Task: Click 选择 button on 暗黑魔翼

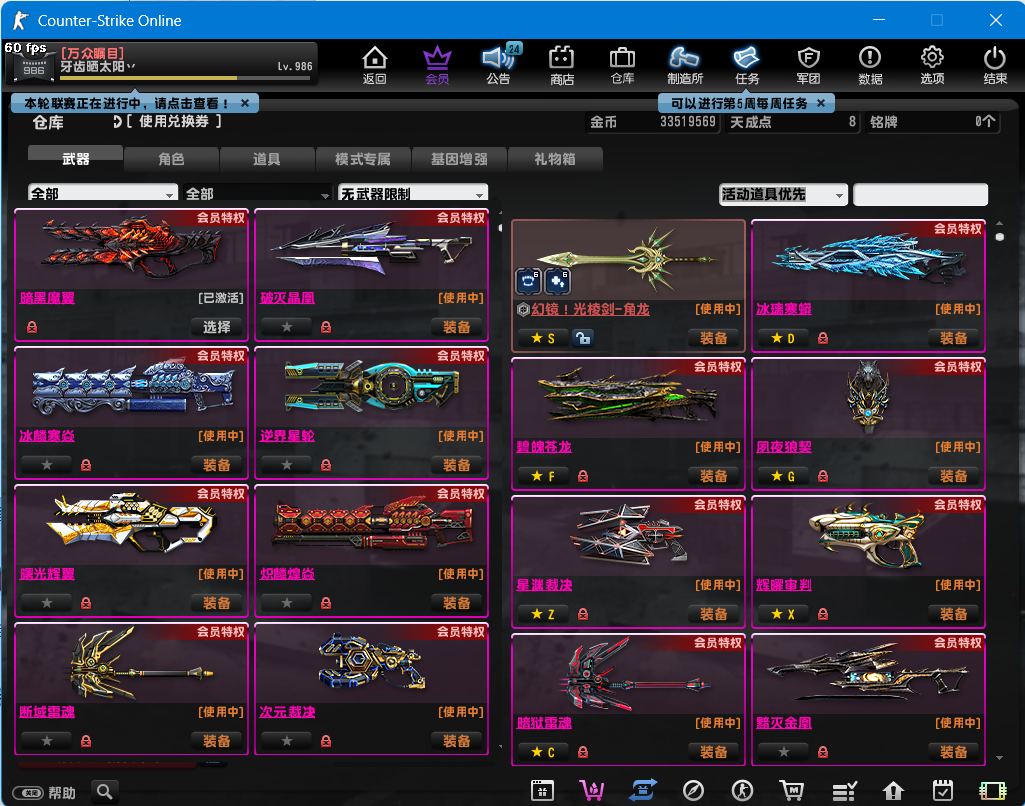Action: [216, 327]
